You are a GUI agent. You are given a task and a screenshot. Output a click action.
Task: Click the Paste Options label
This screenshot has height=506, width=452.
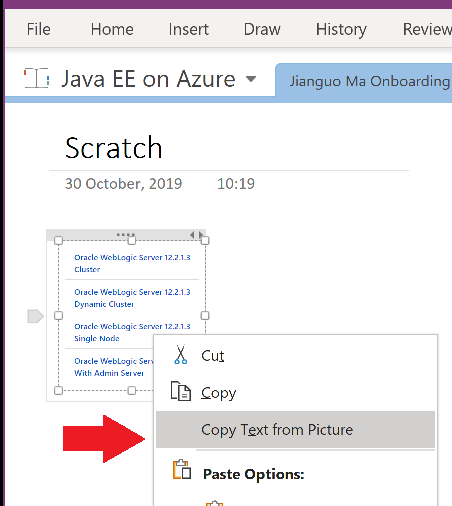[254, 474]
